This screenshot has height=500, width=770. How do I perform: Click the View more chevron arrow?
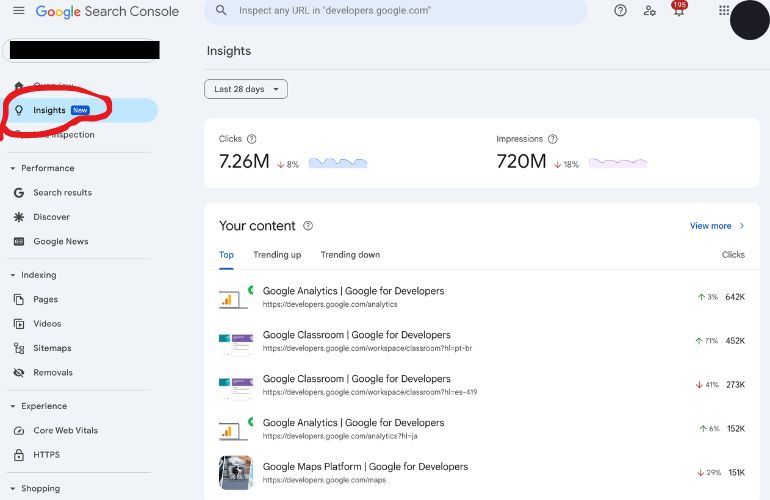[x=742, y=226]
